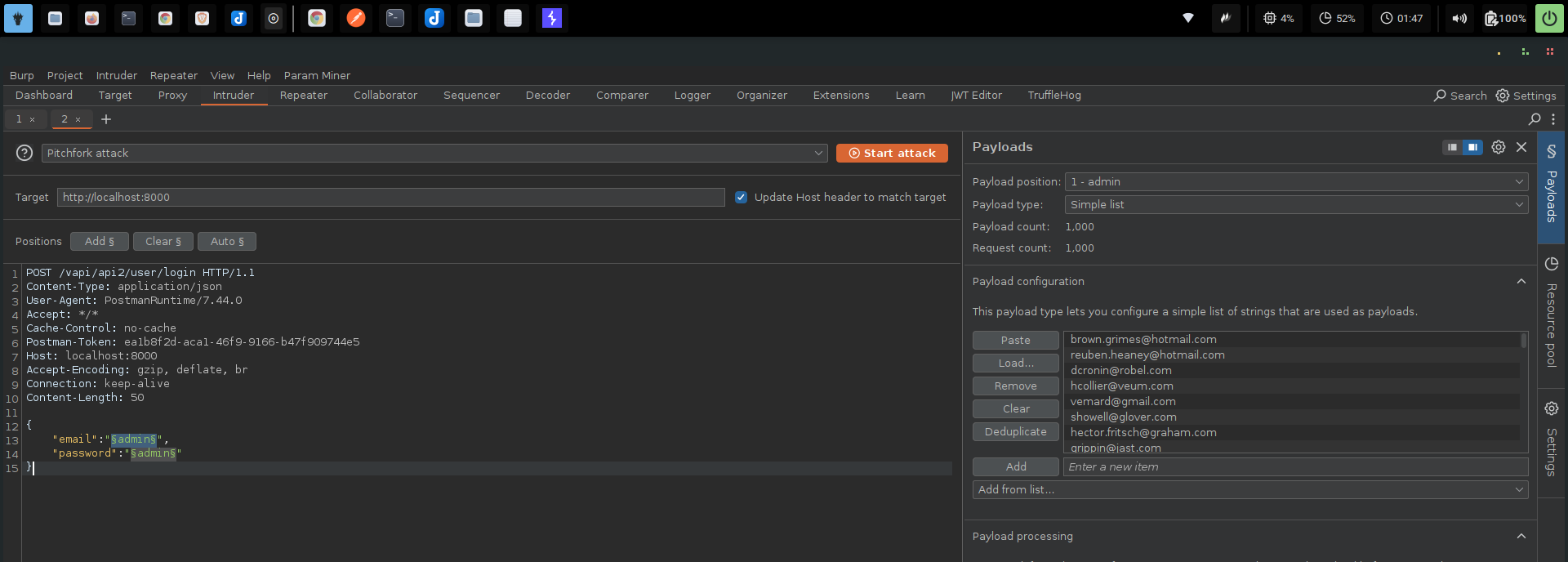
Task: Open the purple lightning app in taskbar
Action: pyautogui.click(x=552, y=18)
